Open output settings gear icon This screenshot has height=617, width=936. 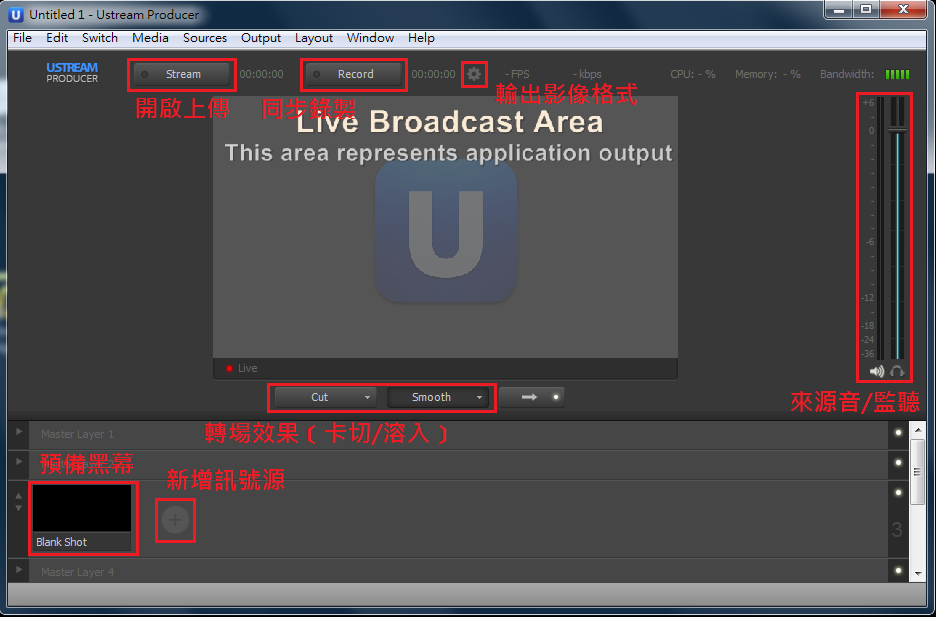(474, 74)
